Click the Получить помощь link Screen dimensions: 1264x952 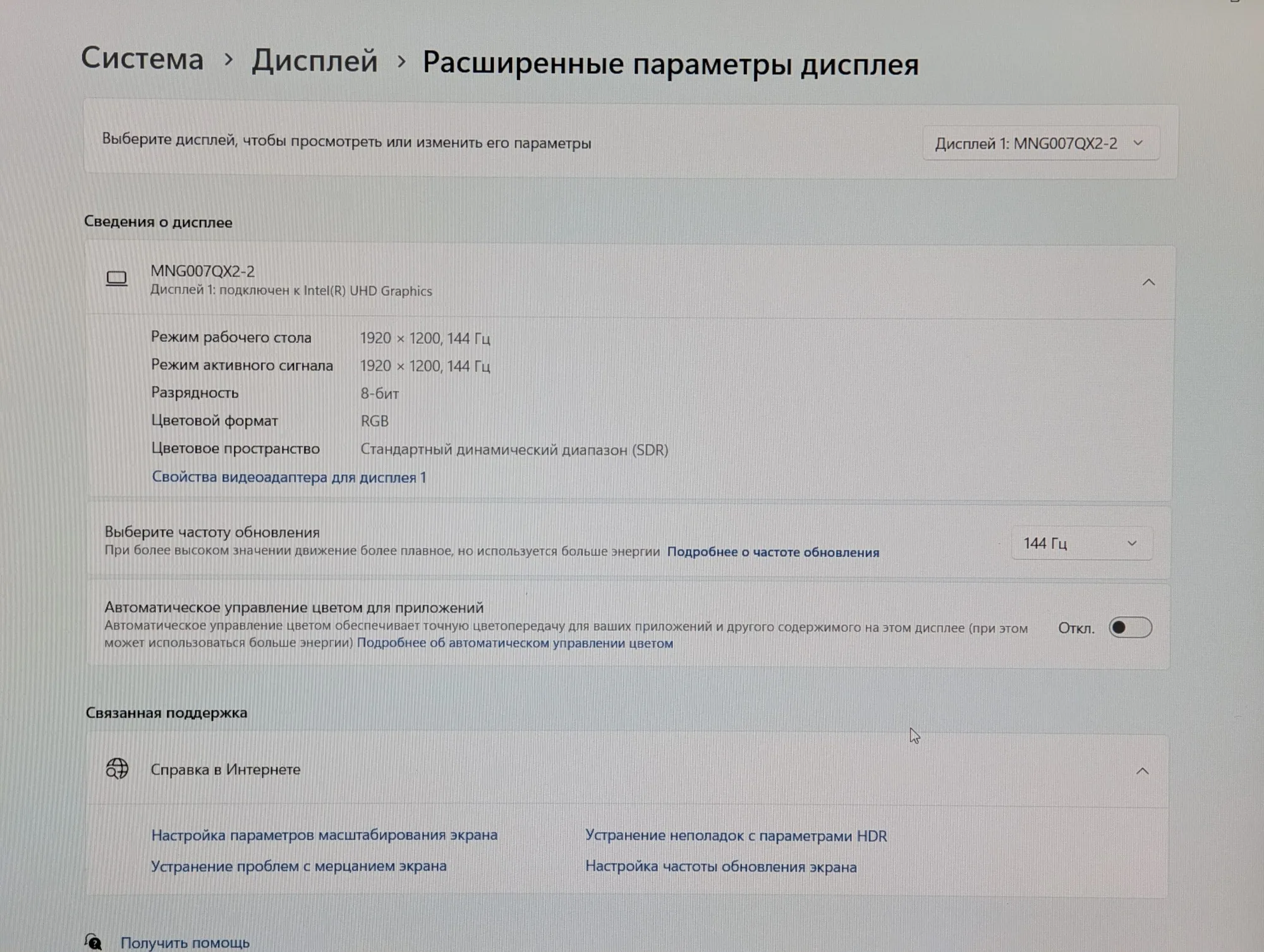[185, 943]
